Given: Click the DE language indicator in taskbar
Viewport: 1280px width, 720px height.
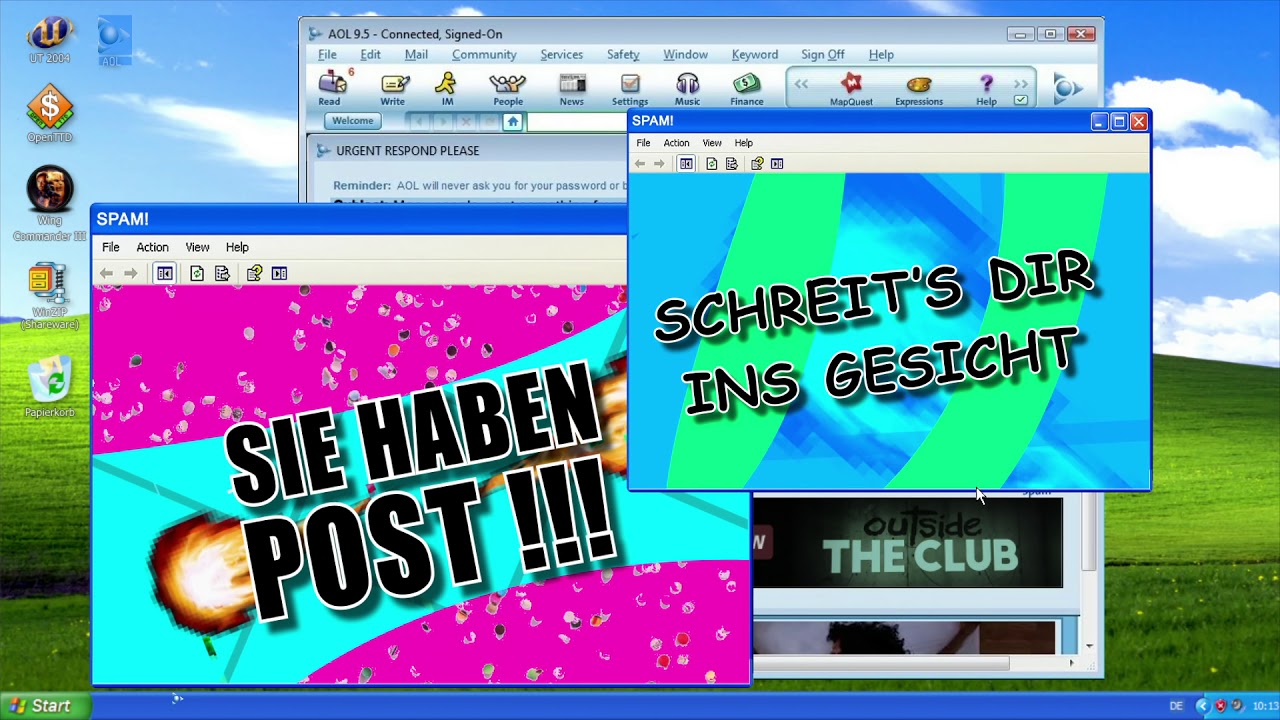Looking at the screenshot, I should click(1176, 706).
